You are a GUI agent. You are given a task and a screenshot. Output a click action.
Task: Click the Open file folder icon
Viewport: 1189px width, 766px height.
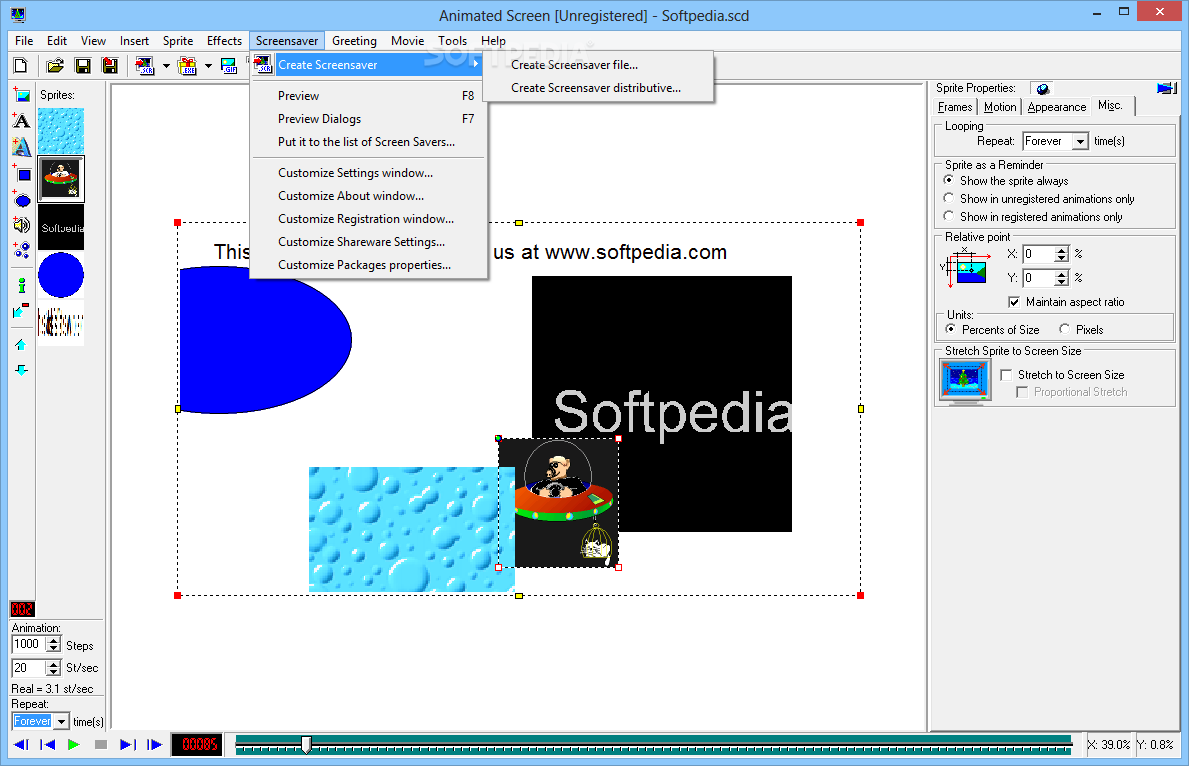click(55, 66)
